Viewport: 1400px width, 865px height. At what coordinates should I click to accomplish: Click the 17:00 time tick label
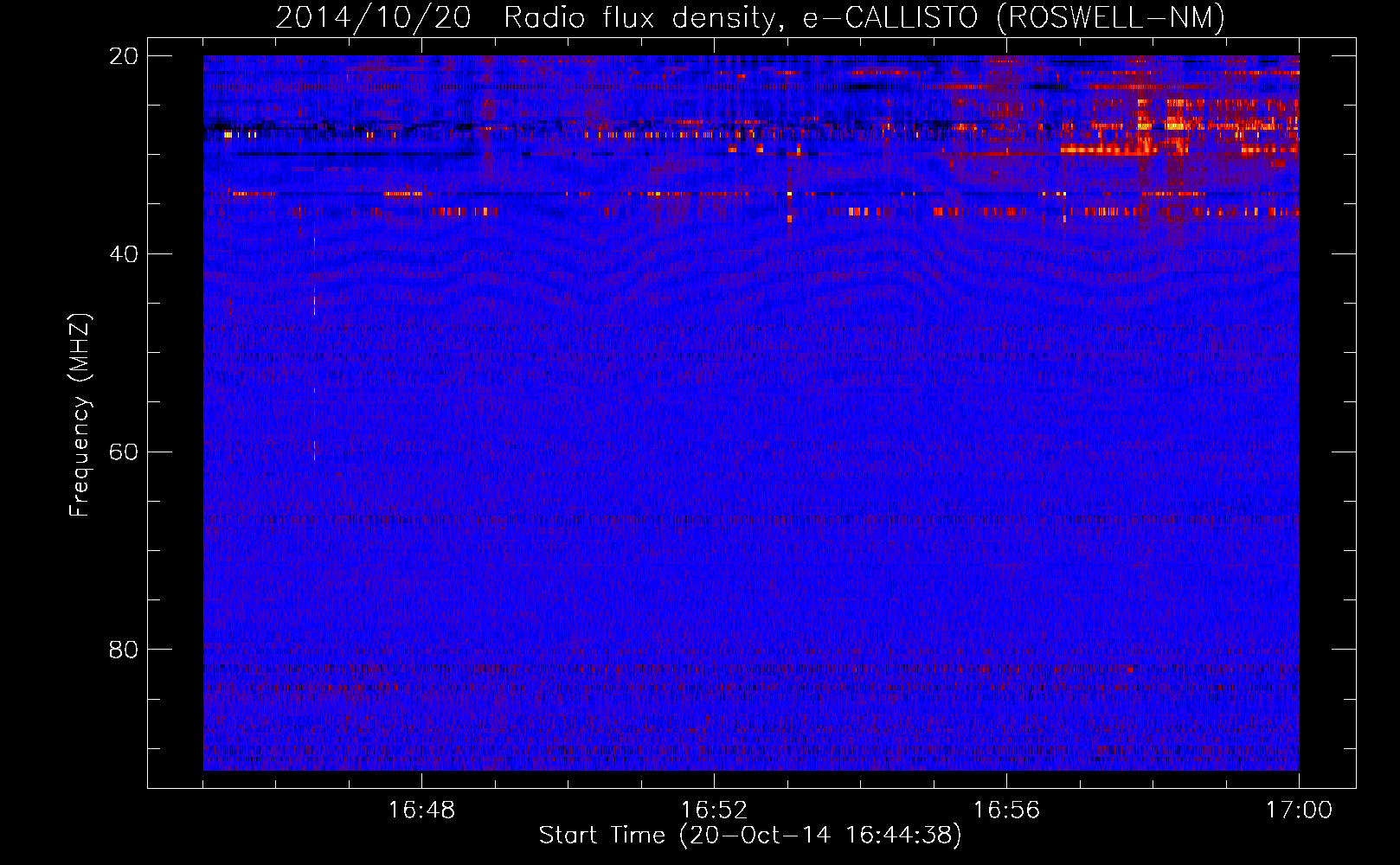1299,811
